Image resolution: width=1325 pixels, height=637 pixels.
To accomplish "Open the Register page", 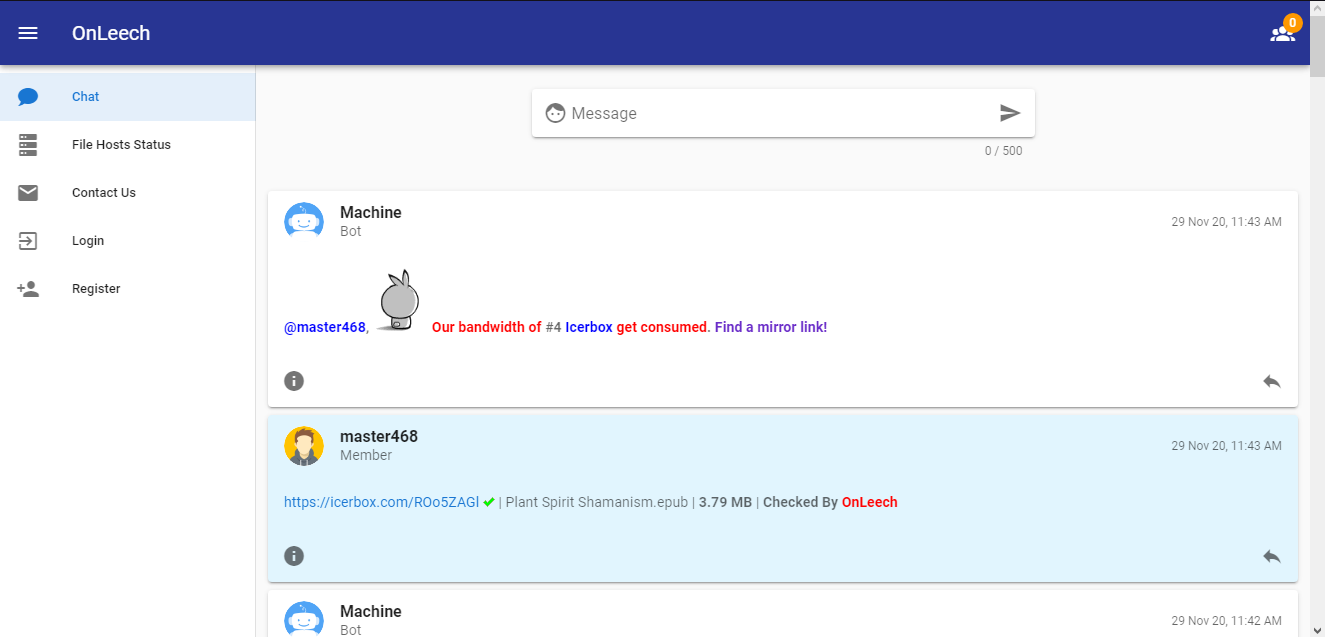I will tap(127, 289).
